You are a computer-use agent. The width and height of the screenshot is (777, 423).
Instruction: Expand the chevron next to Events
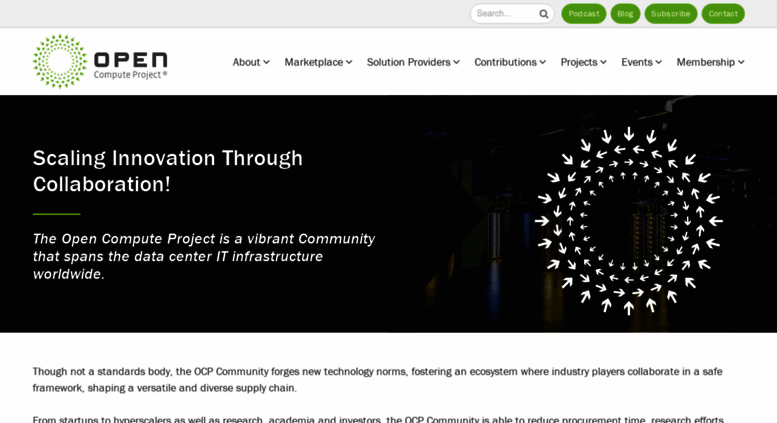click(x=658, y=62)
